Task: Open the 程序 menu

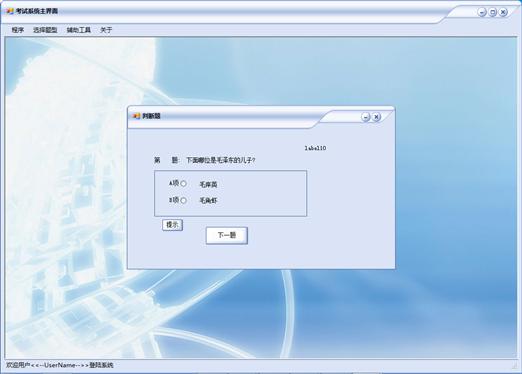Action: coord(18,30)
